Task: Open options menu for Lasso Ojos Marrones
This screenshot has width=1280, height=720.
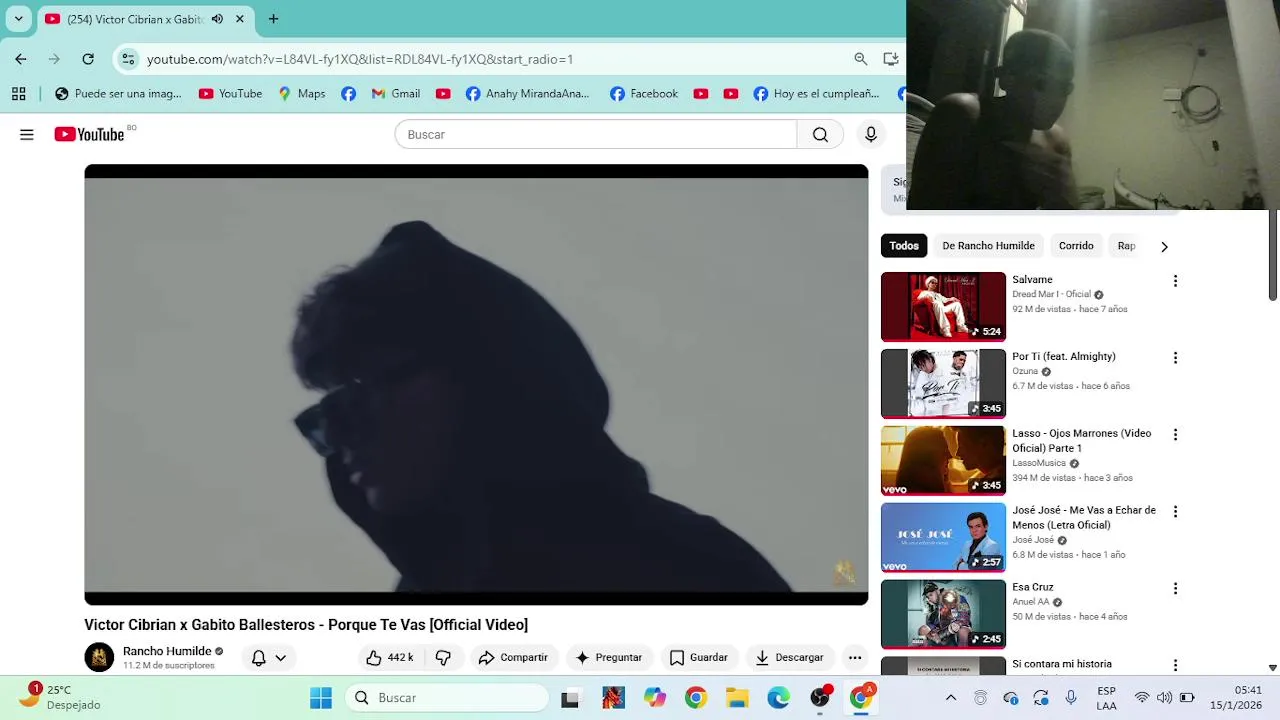Action: pos(1176,435)
